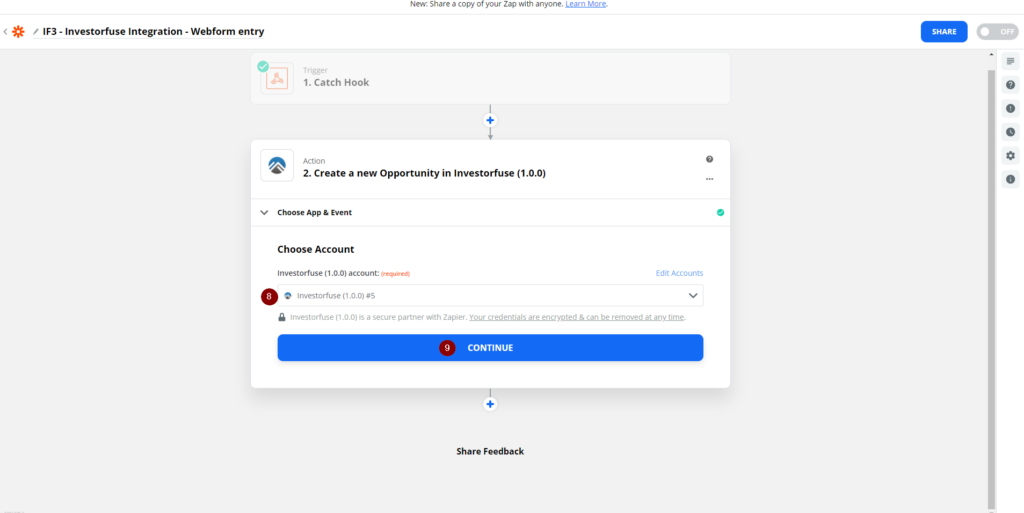Open the alerts sidebar icon
This screenshot has width=1024, height=513.
point(1010,108)
